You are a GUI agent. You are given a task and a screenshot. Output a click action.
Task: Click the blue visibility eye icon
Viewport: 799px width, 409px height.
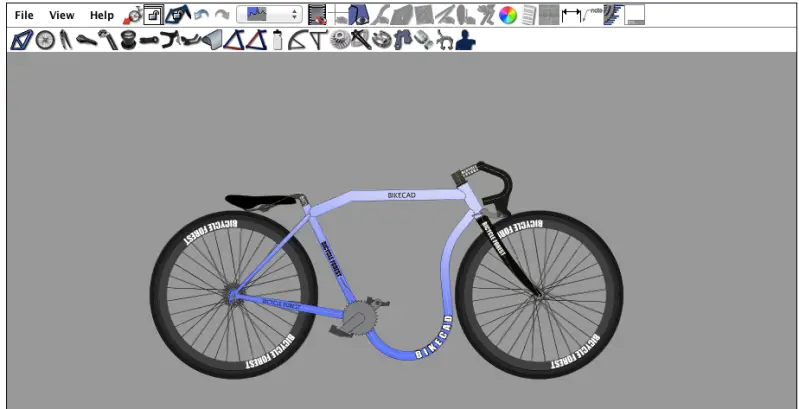[x=359, y=15]
